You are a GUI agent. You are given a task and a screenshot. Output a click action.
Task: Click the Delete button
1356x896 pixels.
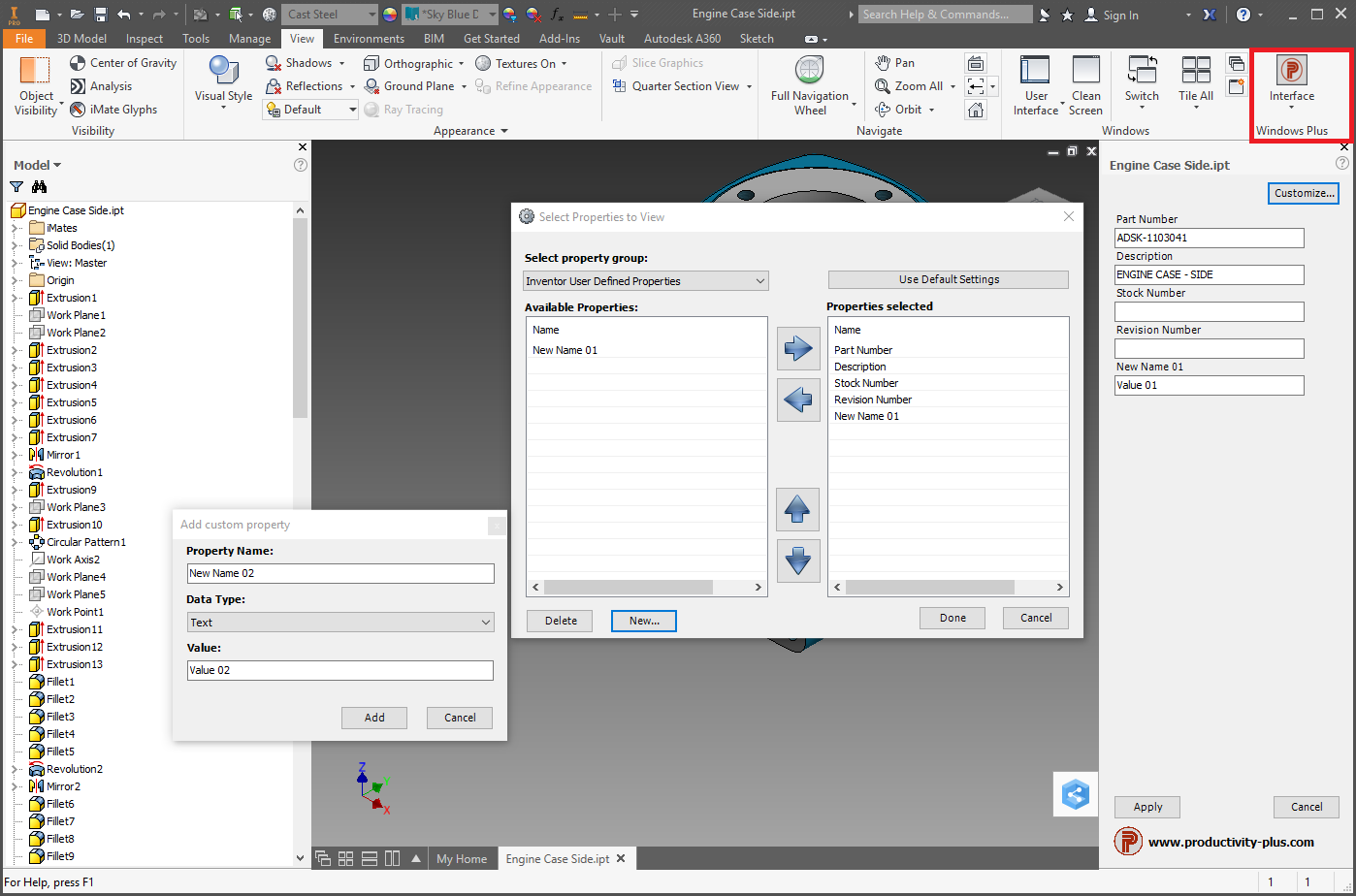tap(560, 621)
